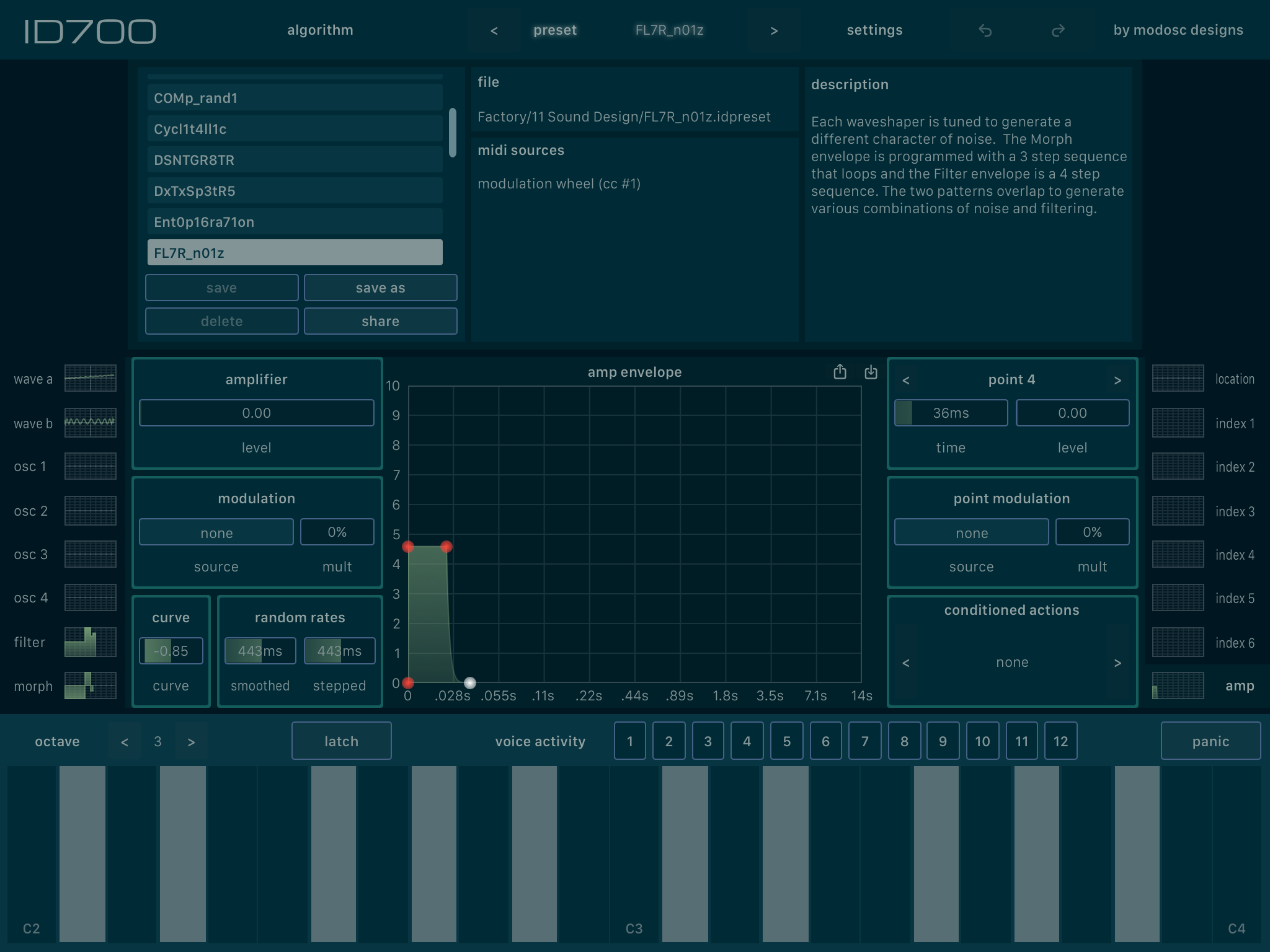Increase keyboard octave

tap(191, 741)
